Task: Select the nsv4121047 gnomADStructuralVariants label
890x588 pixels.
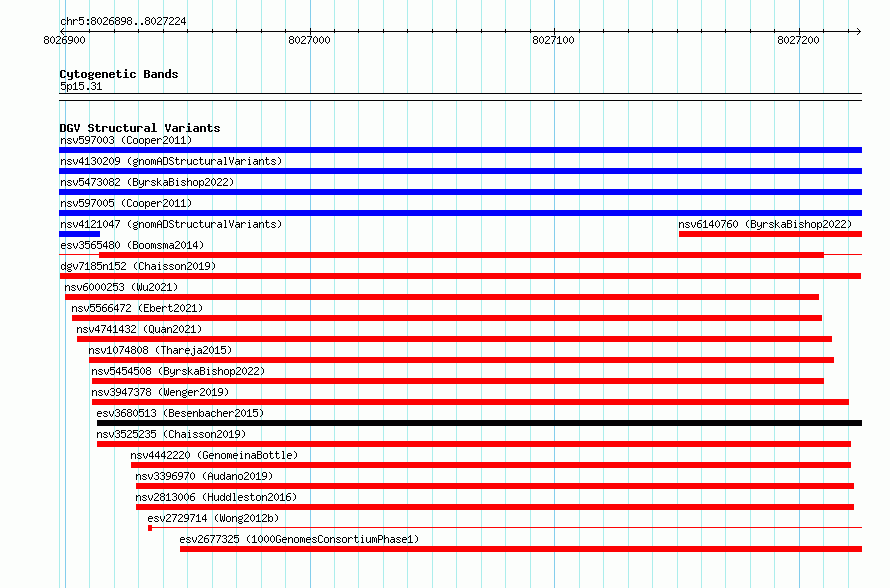Action: click(x=171, y=224)
